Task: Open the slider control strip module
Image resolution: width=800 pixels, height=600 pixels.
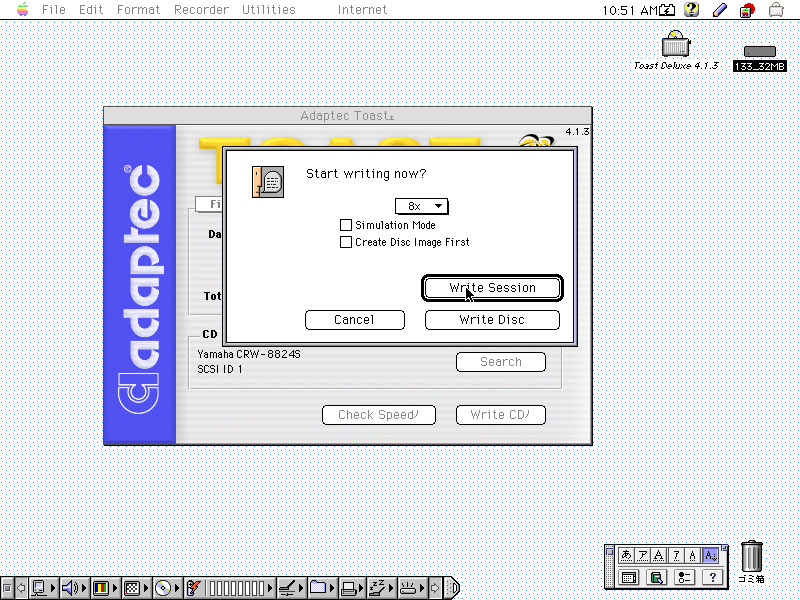Action: point(291,588)
